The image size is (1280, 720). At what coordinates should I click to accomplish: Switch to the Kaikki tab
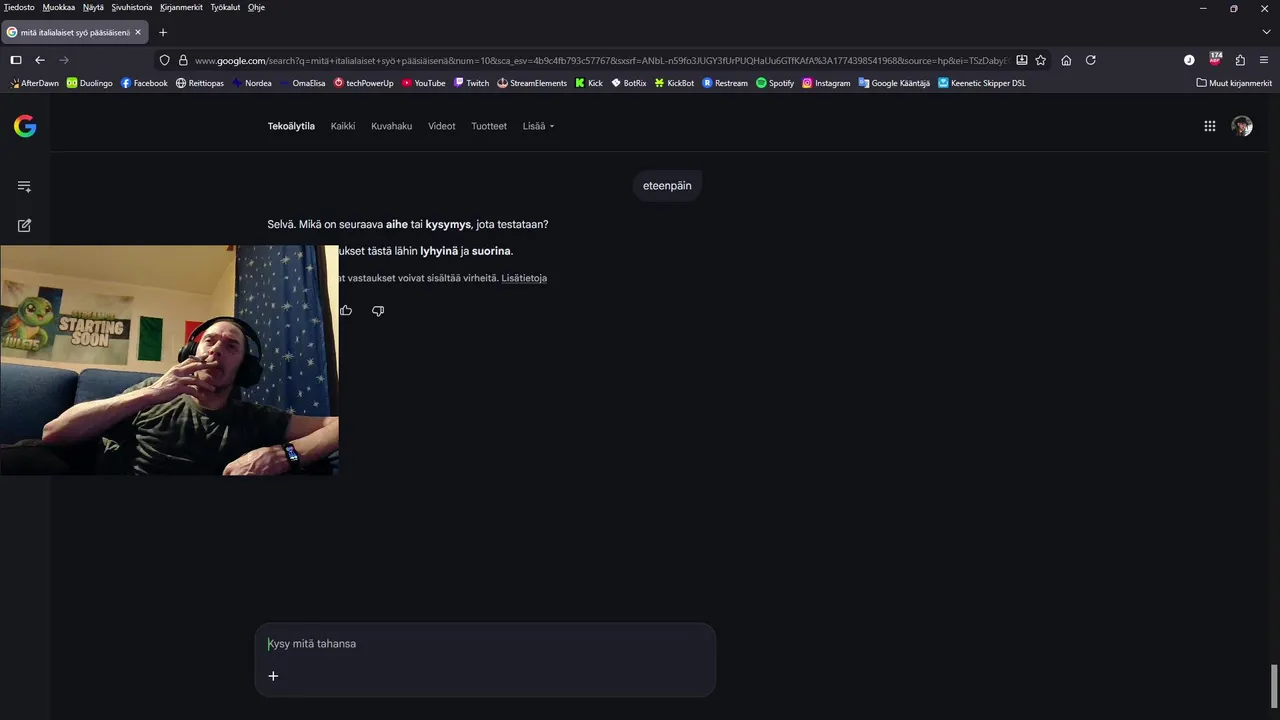tap(343, 126)
